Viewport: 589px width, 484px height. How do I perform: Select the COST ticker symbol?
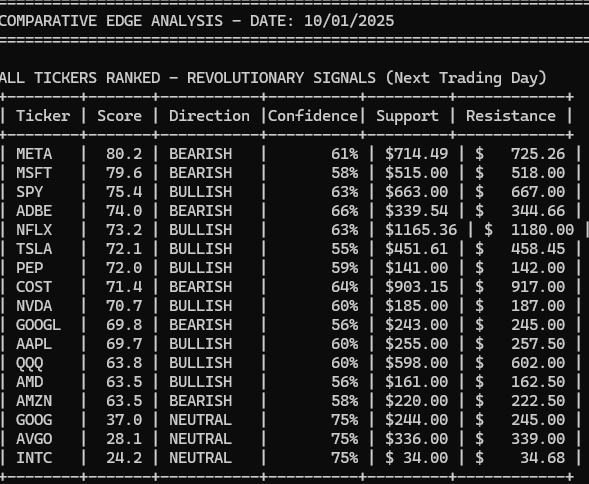click(34, 287)
